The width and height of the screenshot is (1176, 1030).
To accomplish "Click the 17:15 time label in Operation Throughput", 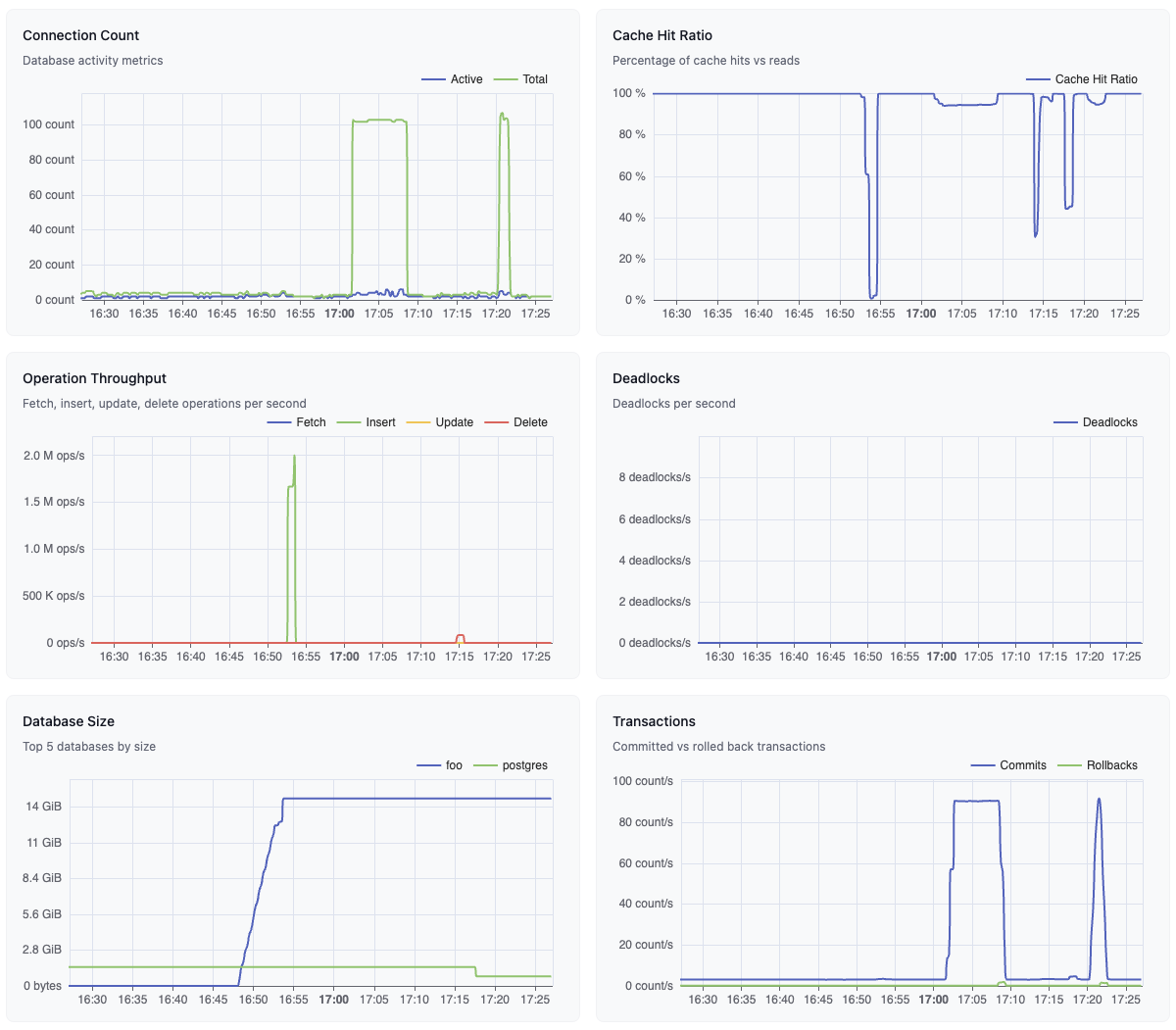I will (460, 657).
